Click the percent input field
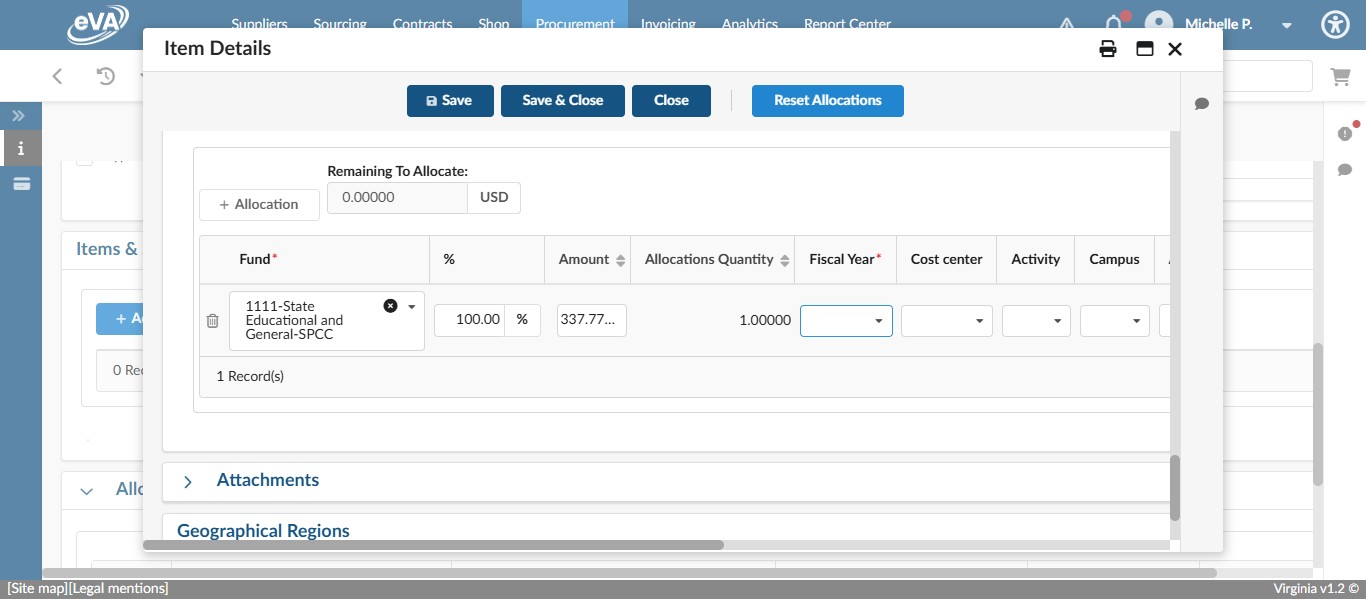 click(469, 320)
